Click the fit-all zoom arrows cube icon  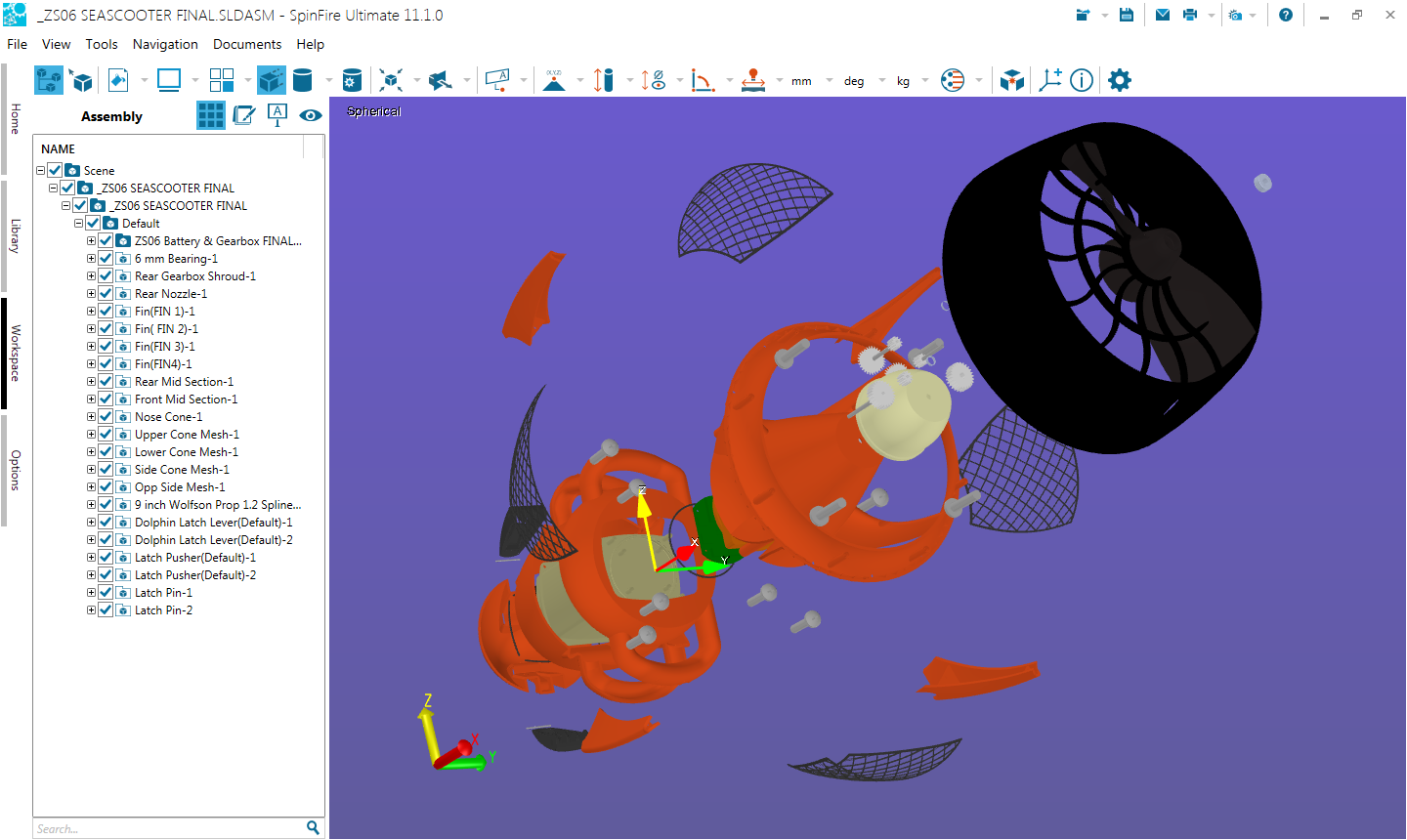391,80
